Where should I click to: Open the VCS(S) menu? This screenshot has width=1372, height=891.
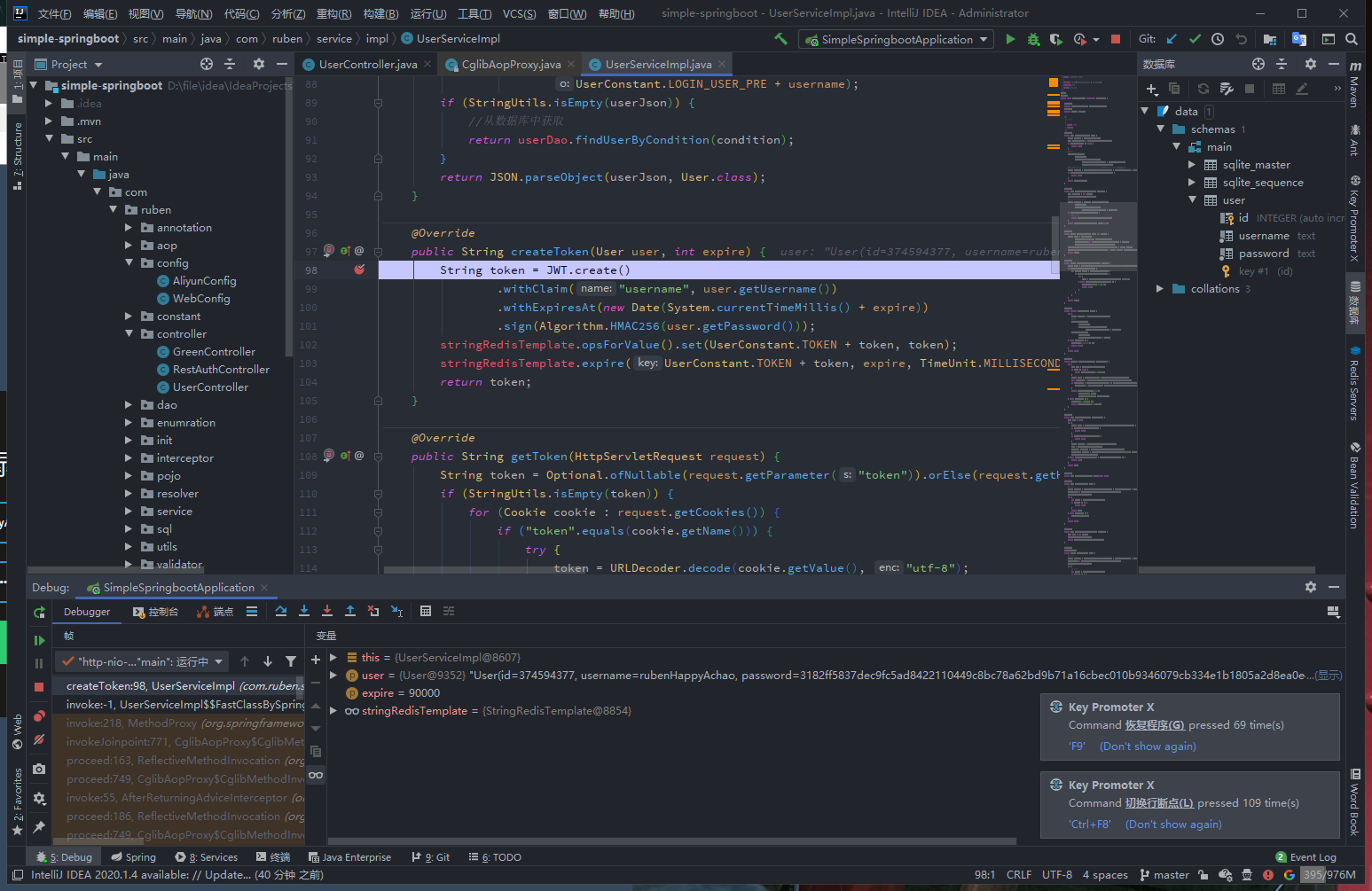(519, 13)
